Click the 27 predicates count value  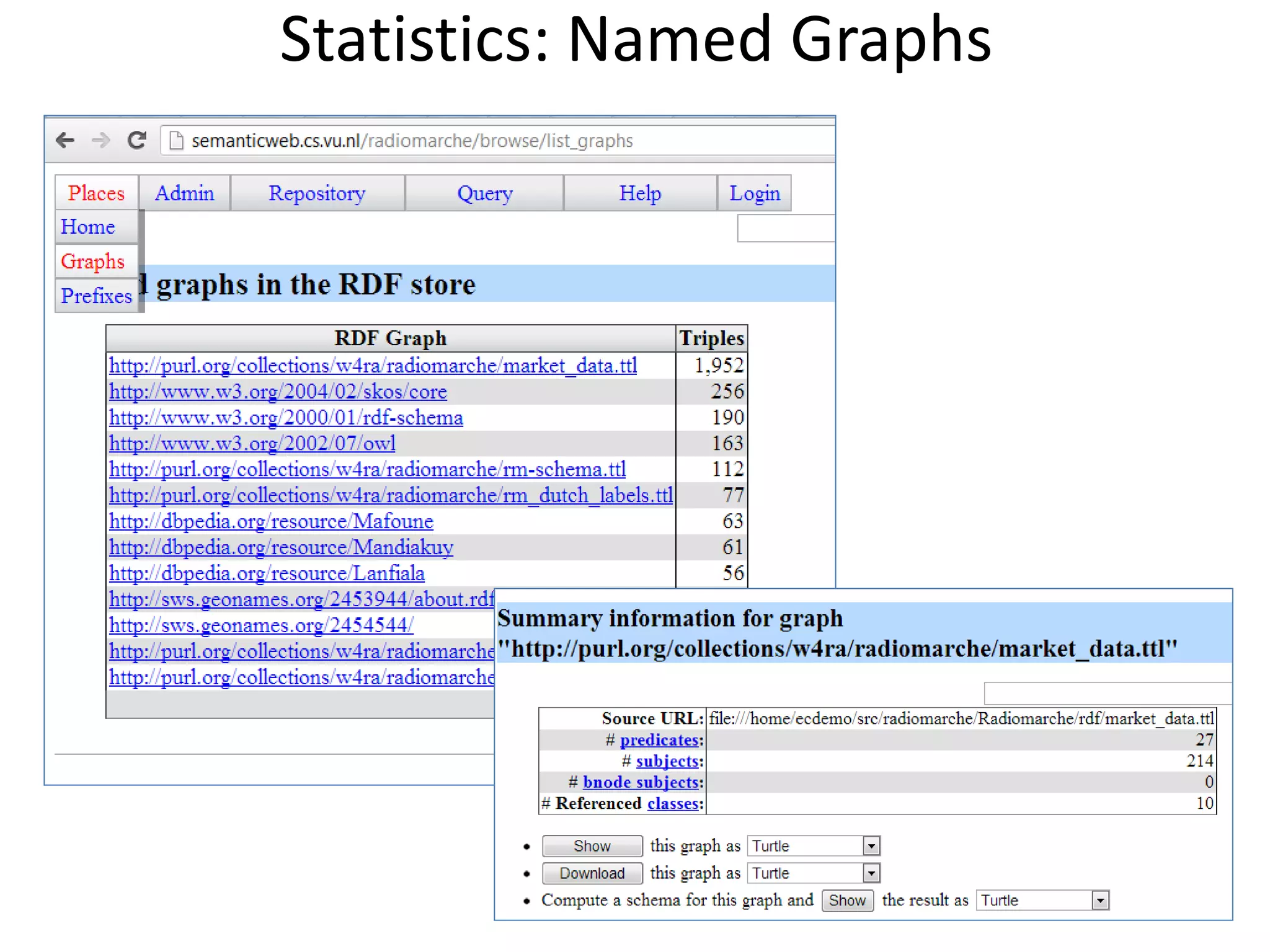pyautogui.click(x=1204, y=740)
